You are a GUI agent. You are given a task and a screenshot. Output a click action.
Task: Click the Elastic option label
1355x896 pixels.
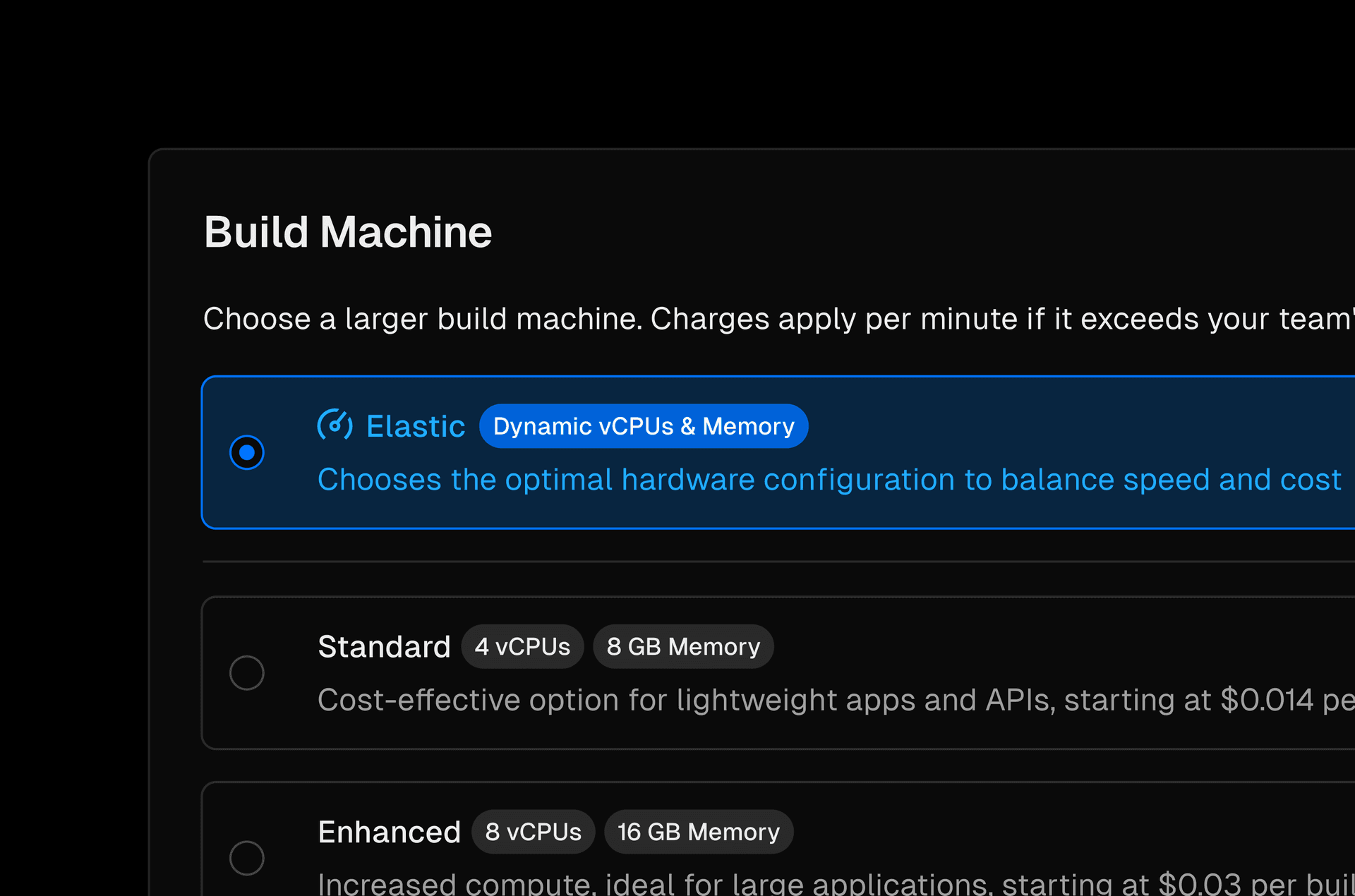(416, 426)
